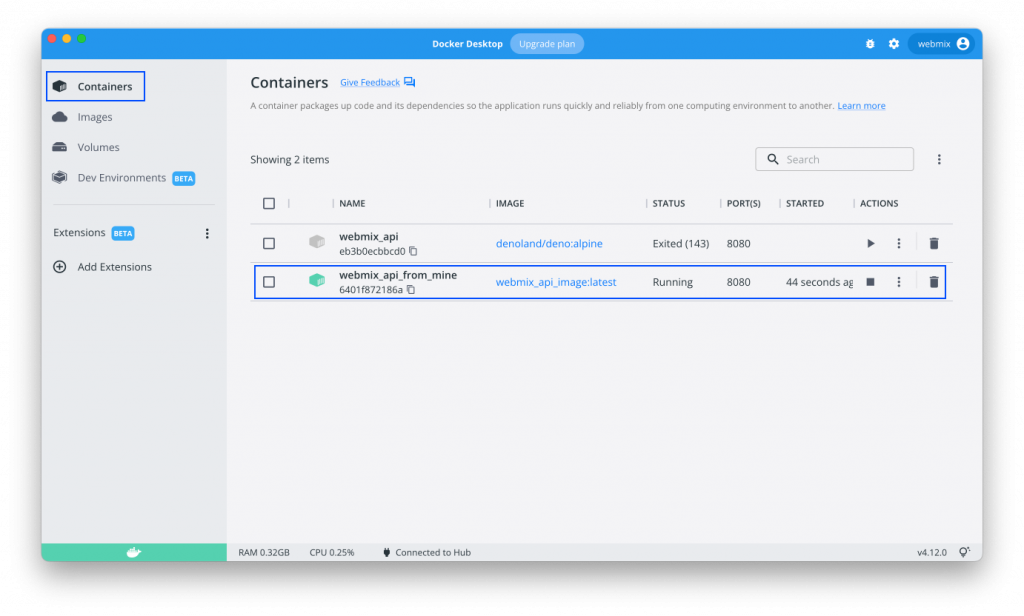Open the webmix account menu
This screenshot has height=616, width=1024.
pyautogui.click(x=942, y=44)
